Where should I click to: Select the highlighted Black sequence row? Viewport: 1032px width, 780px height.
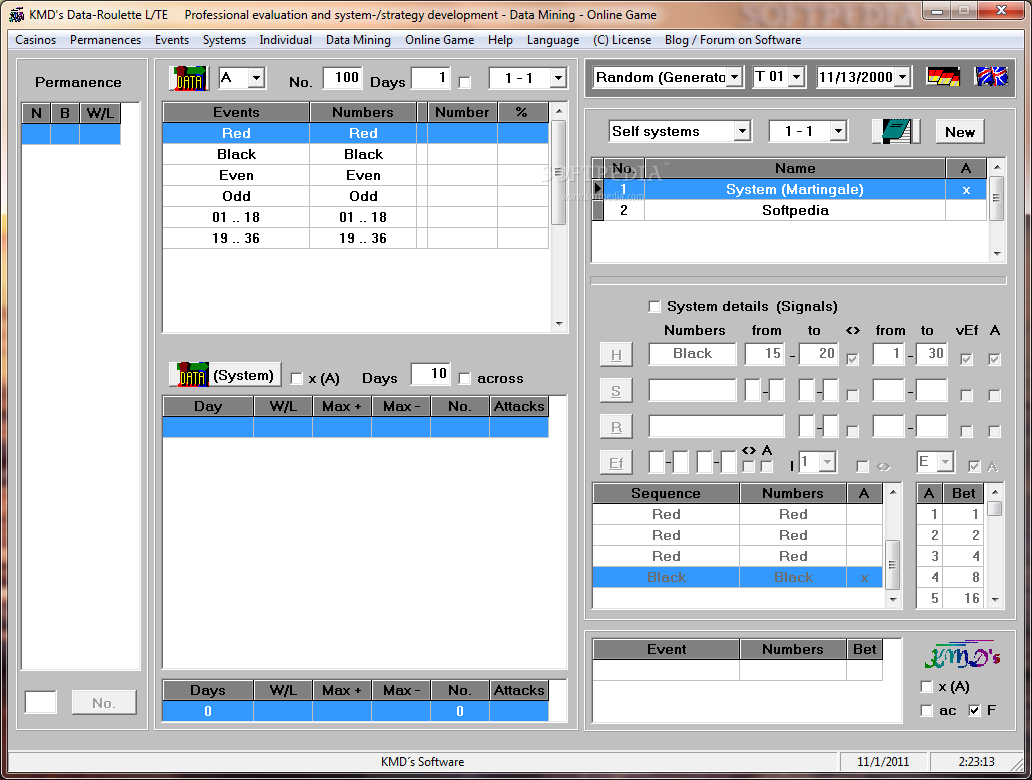(737, 577)
